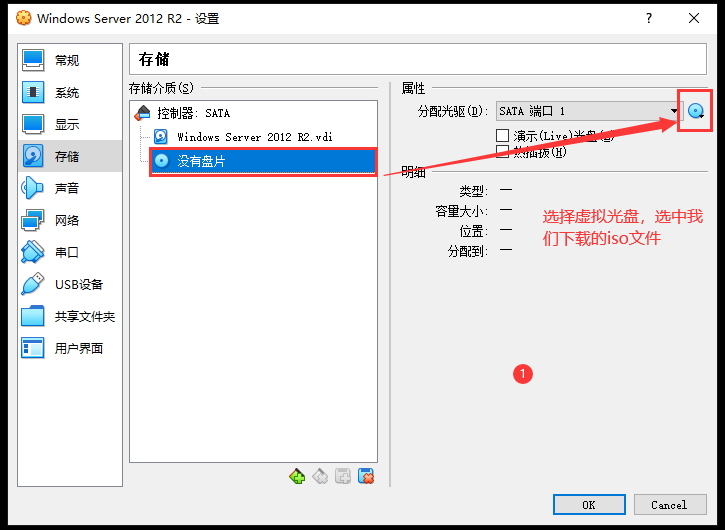Click the optical disc icon beside 没有盘片
Viewport: 725px width, 530px height.
[x=161, y=161]
